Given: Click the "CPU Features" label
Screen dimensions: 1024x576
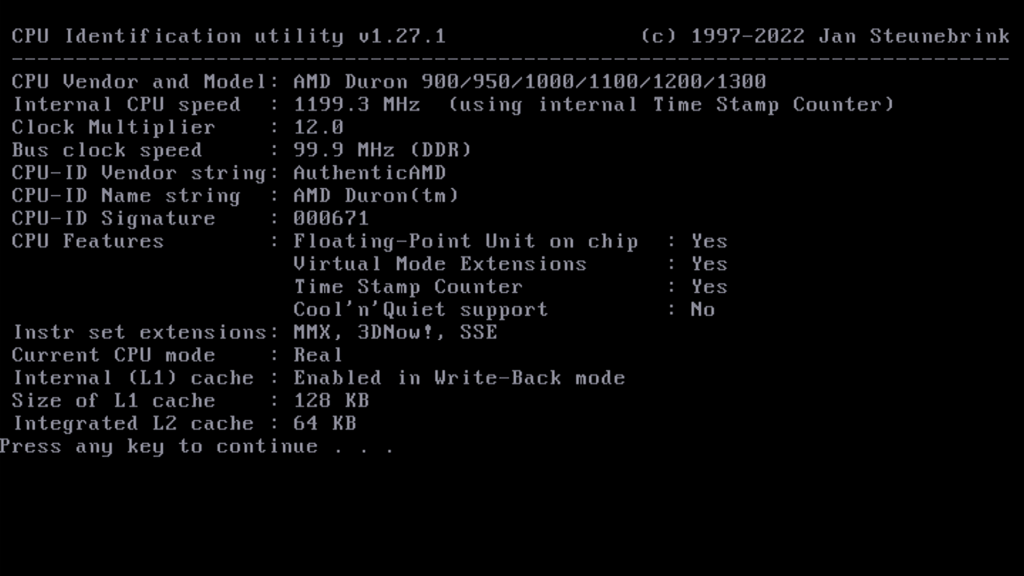Looking at the screenshot, I should coord(87,242).
